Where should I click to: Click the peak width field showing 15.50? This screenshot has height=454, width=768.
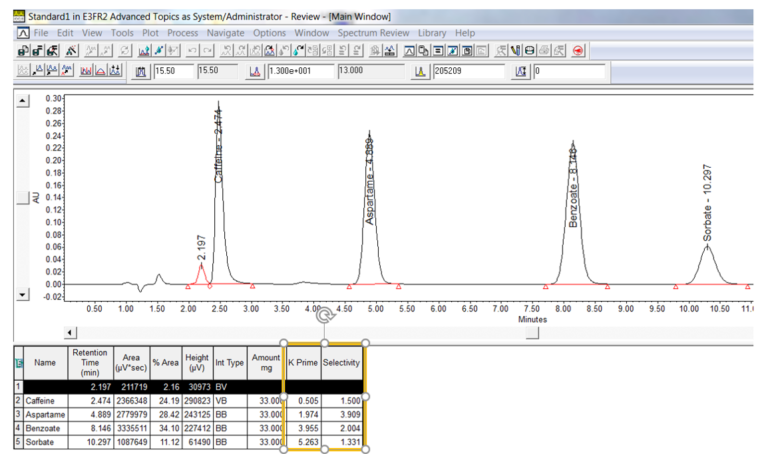click(x=173, y=72)
